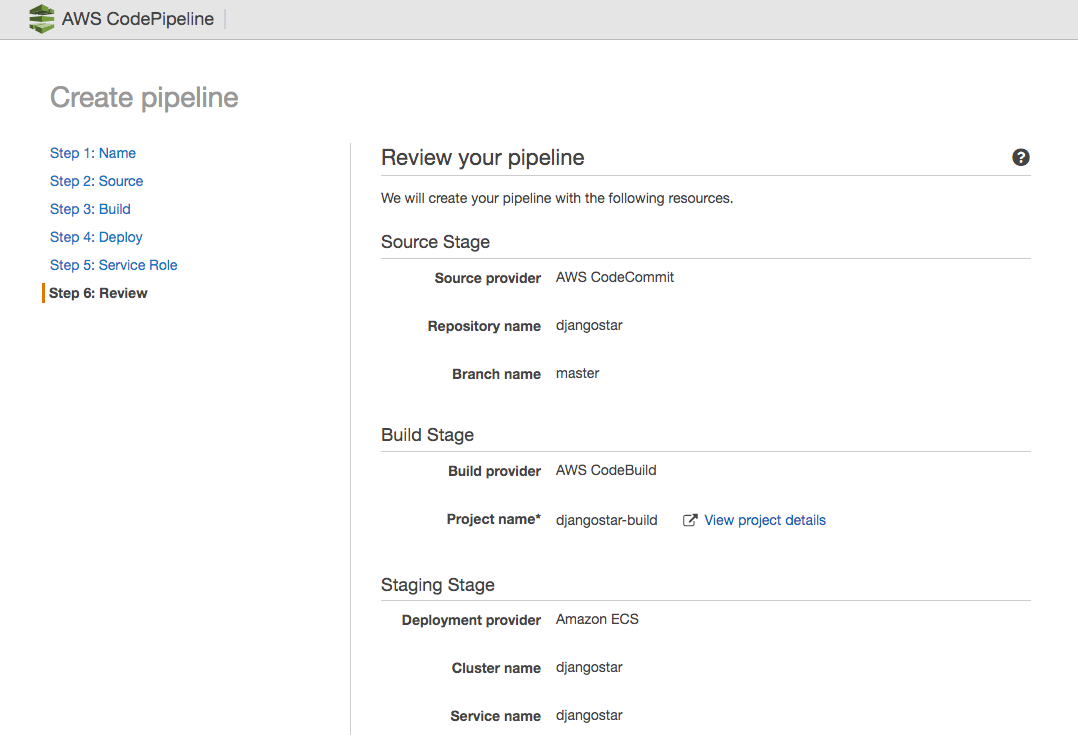Go to Step 3: Build
This screenshot has height=735, width=1078.
[90, 209]
